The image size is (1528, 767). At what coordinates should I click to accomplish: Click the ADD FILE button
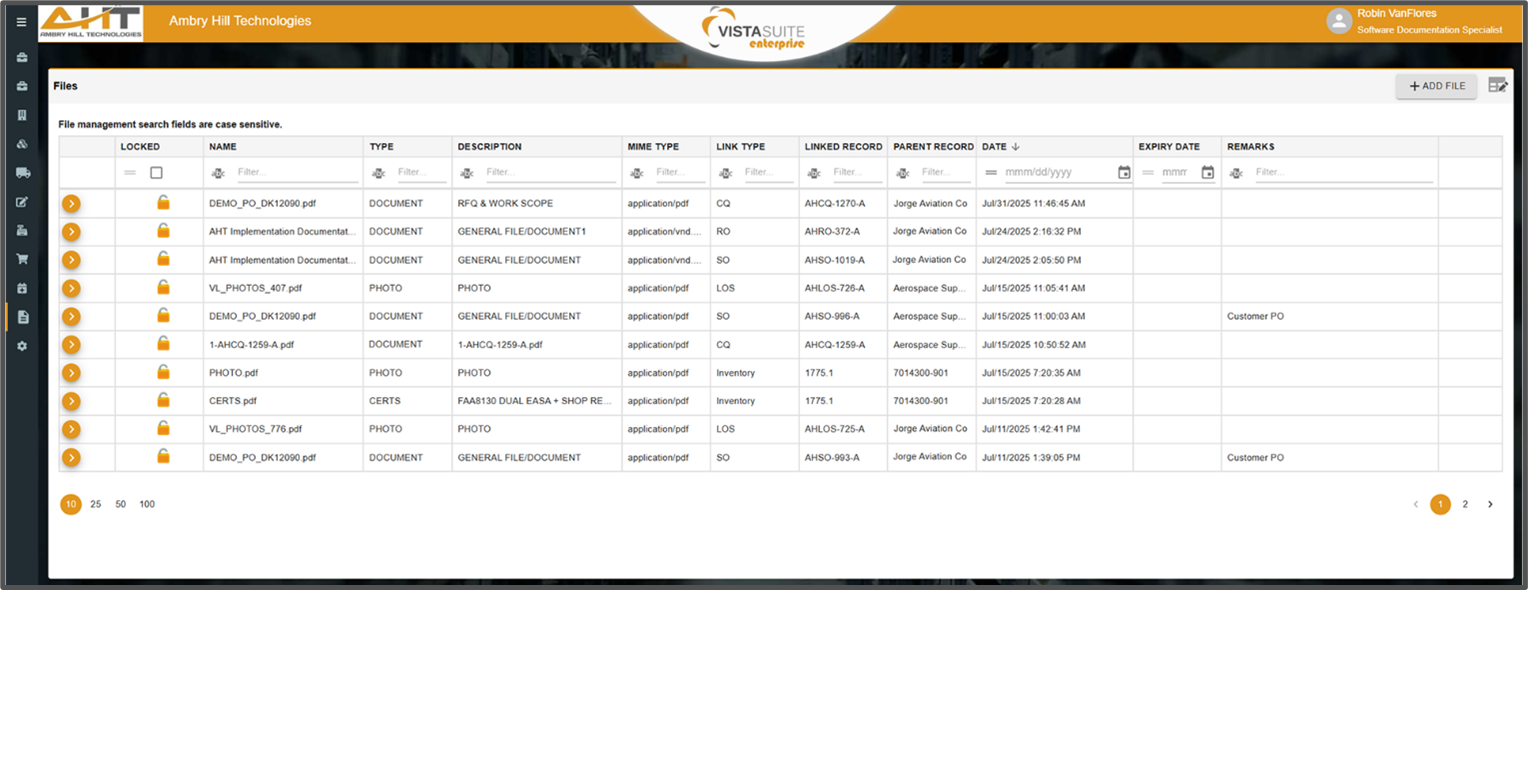pyautogui.click(x=1436, y=86)
